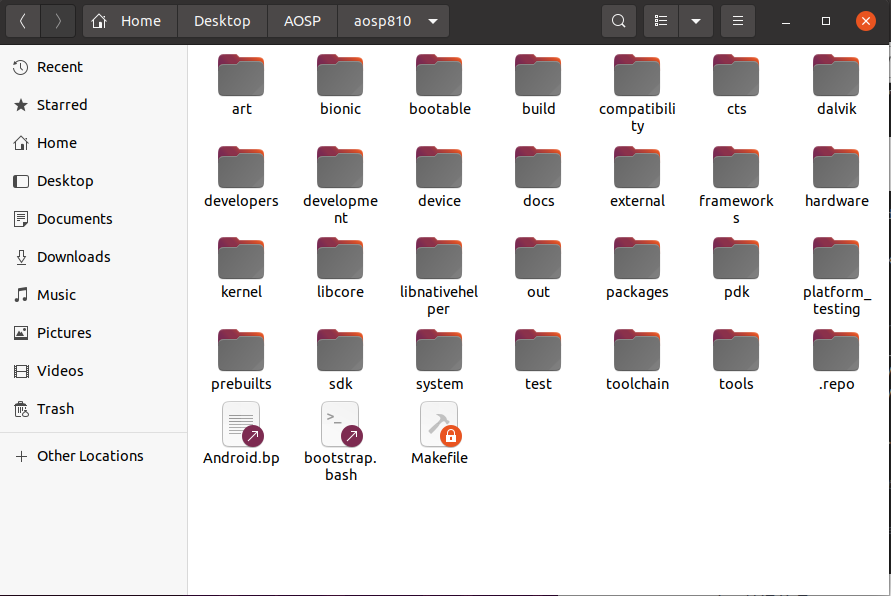
Task: Close the file manager window
Action: [865, 22]
